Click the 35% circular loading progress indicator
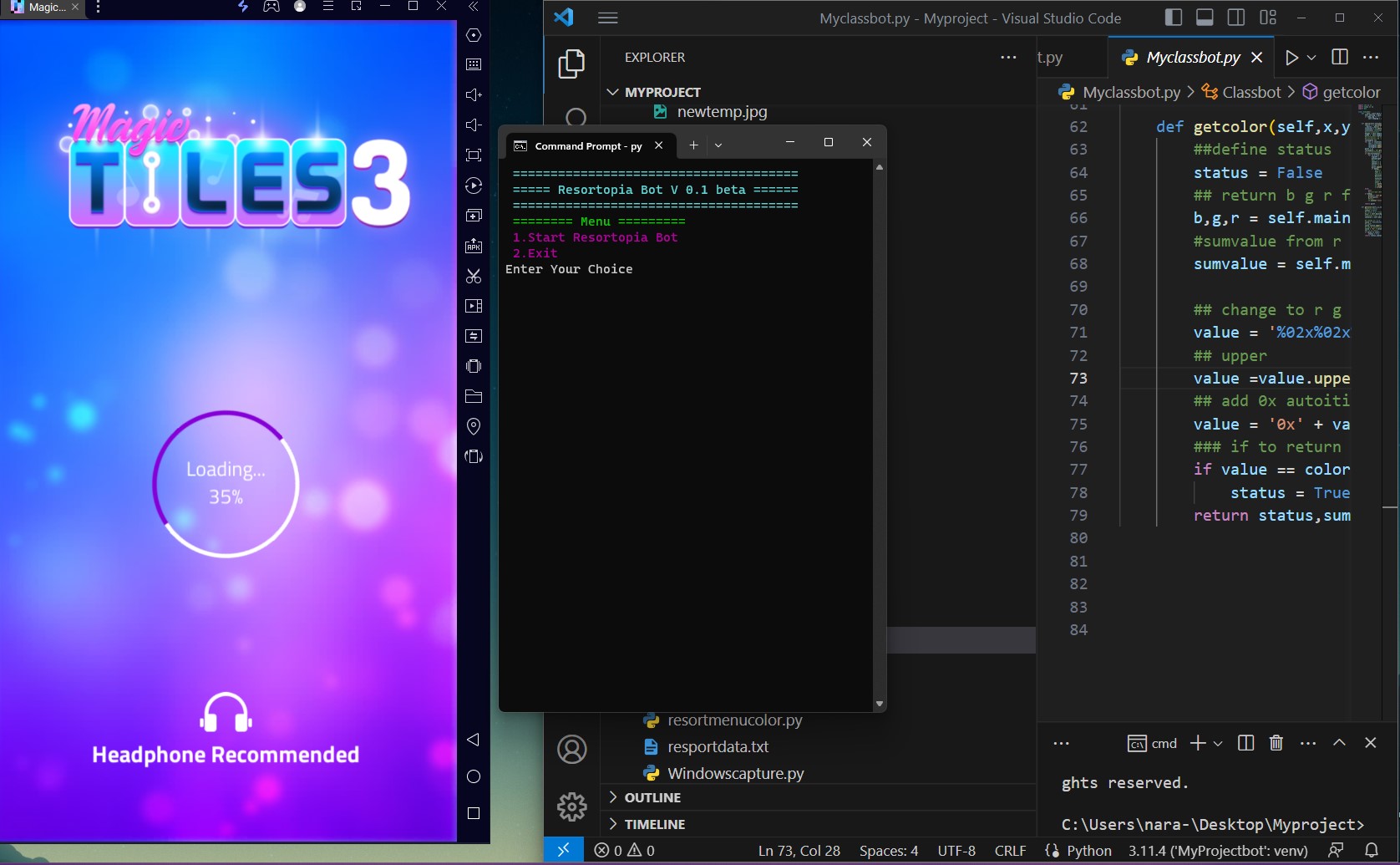 click(x=226, y=484)
